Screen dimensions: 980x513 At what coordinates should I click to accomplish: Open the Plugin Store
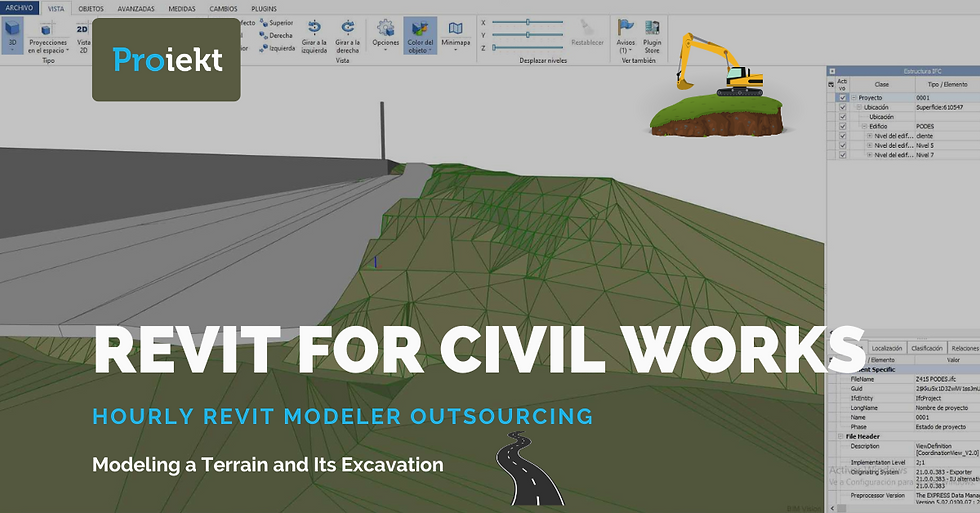point(652,36)
